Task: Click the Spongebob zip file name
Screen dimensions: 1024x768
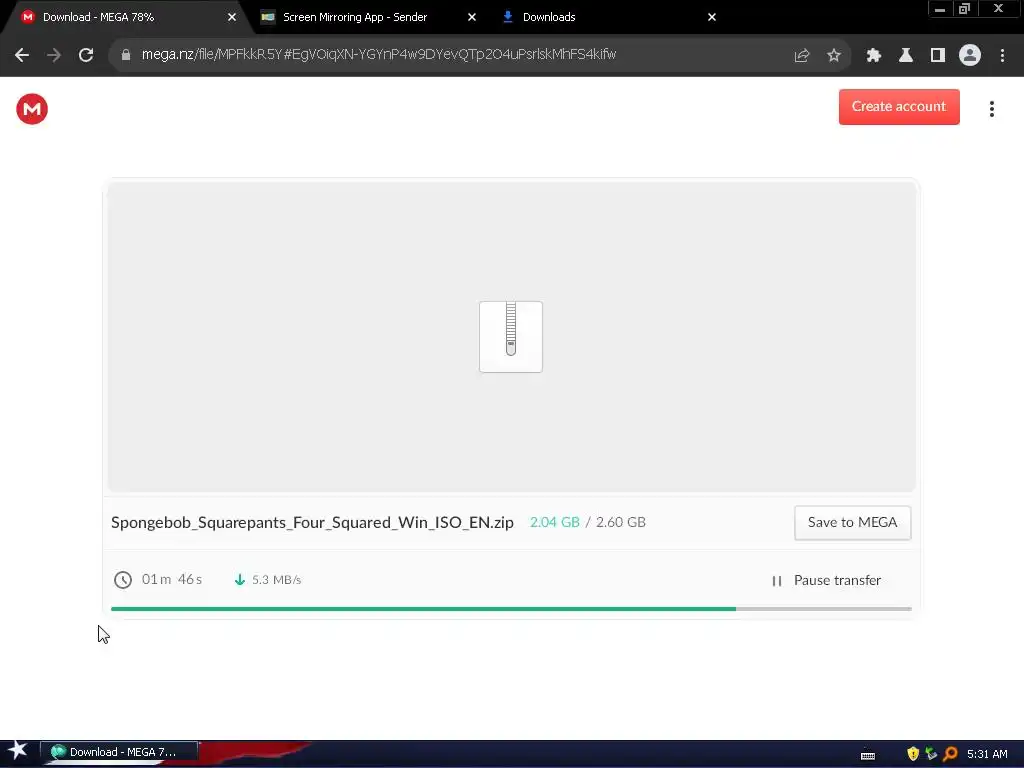Action: tap(312, 522)
